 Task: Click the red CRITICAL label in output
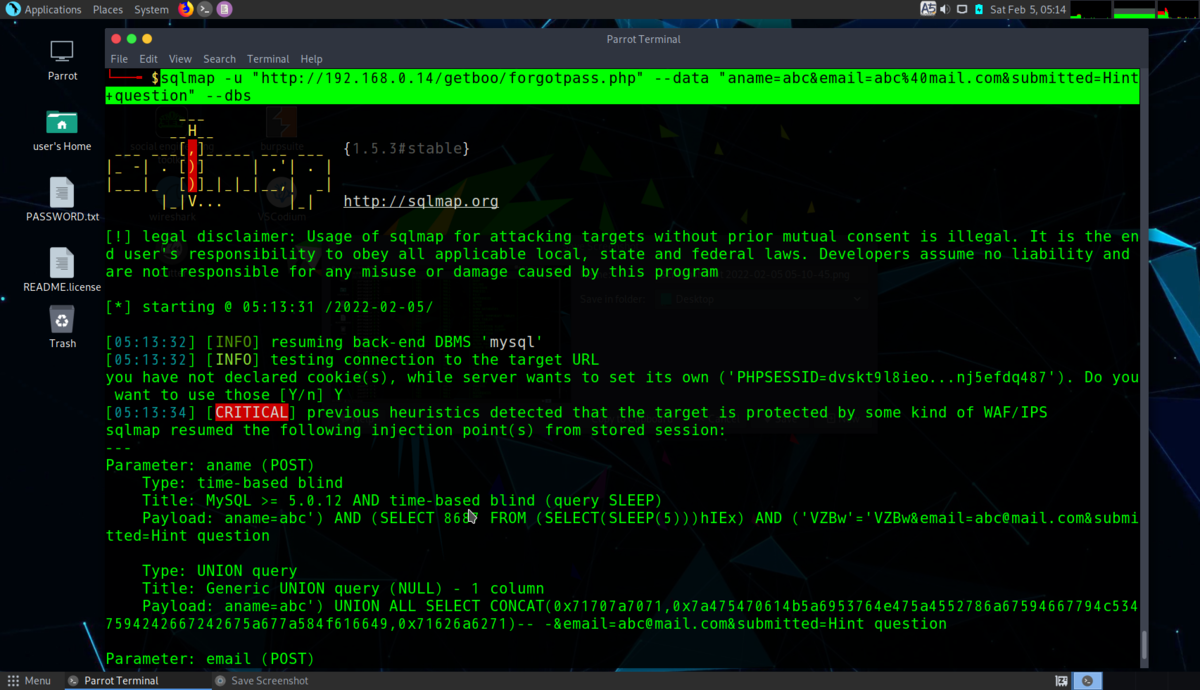click(x=252, y=412)
